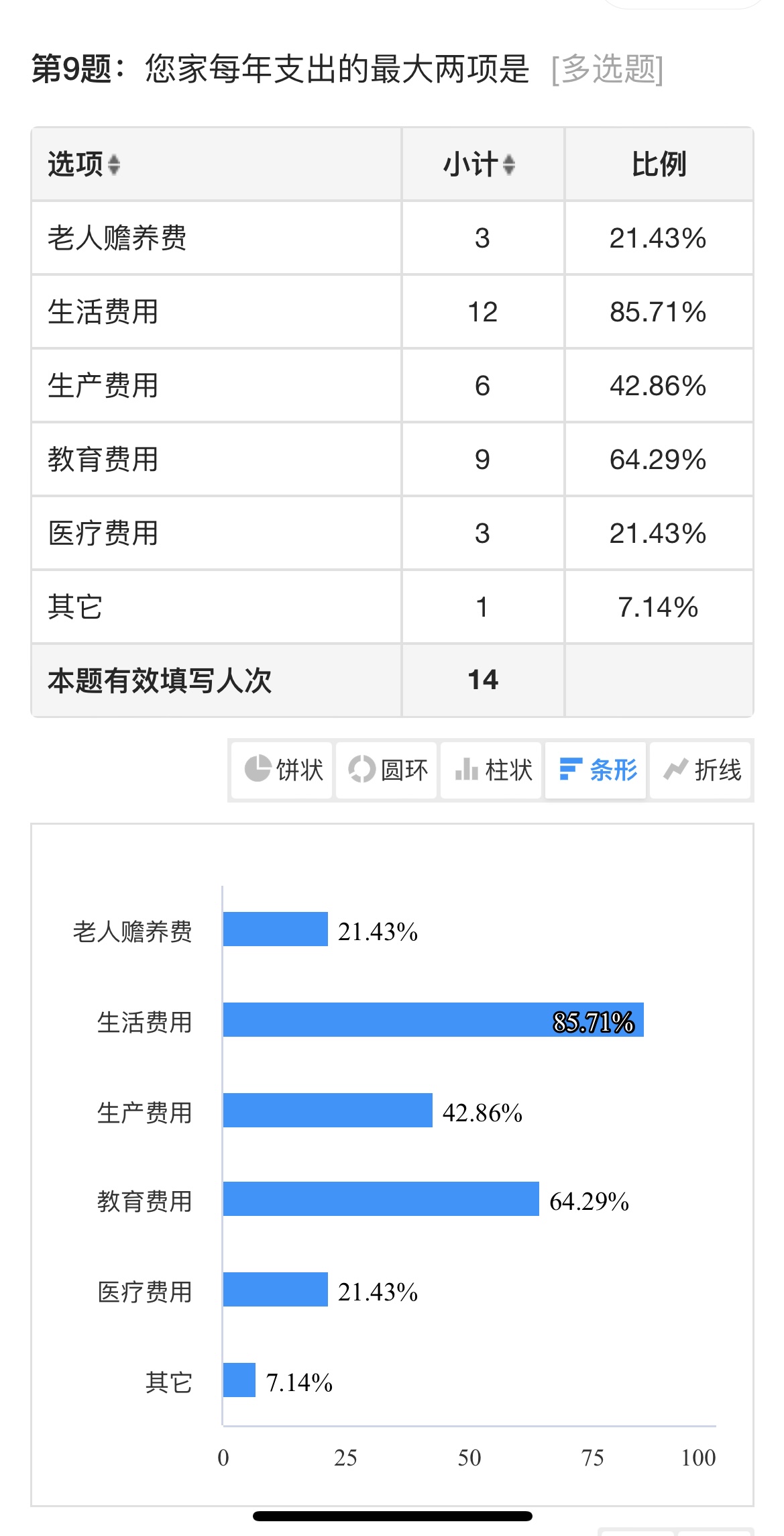Image resolution: width=784 pixels, height=1536 pixels.
Task: Click the column chart icon
Action: pos(466,769)
